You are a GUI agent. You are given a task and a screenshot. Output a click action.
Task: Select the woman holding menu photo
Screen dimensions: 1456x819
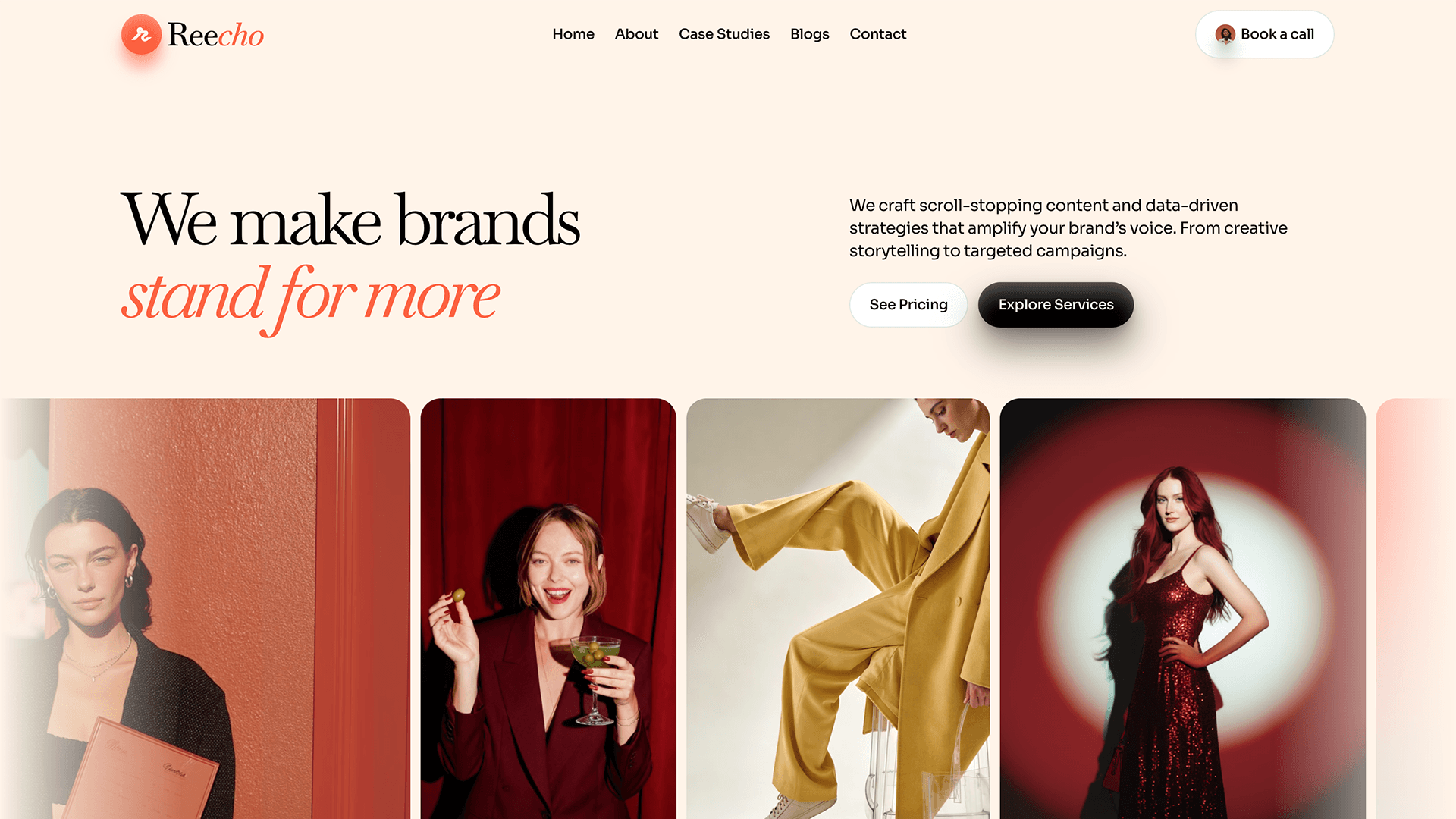(205, 608)
